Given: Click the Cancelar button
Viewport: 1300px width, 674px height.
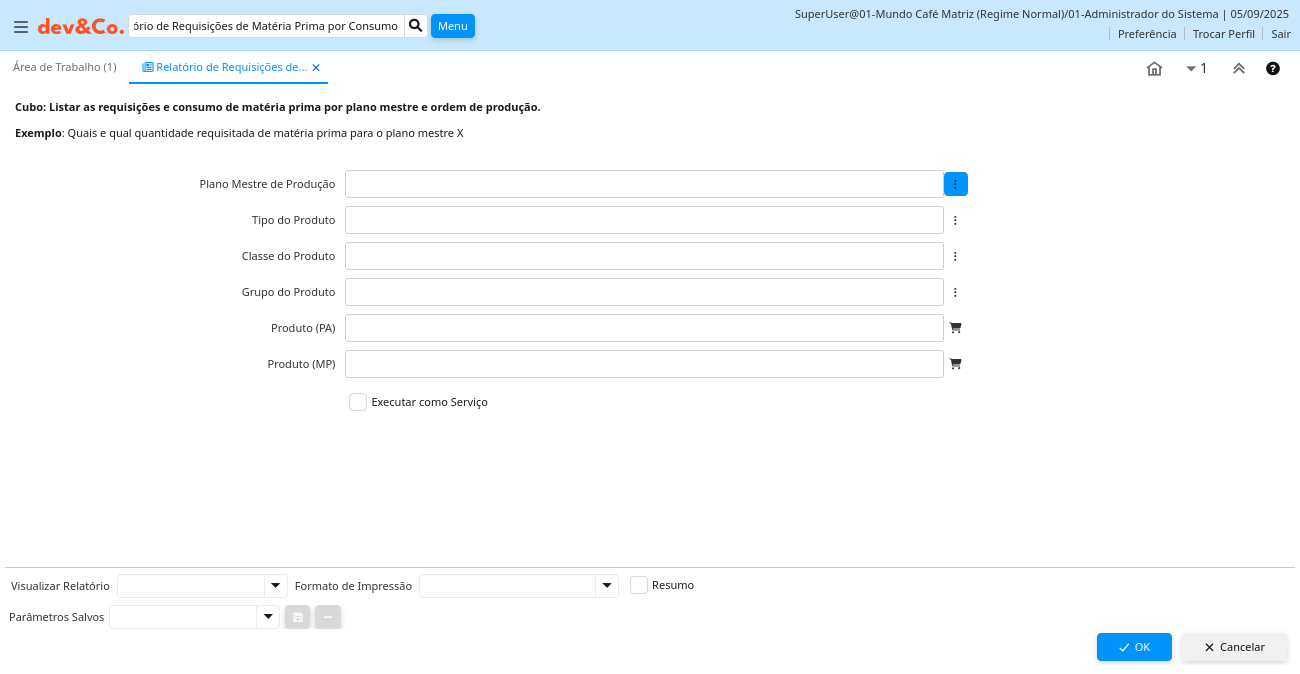Looking at the screenshot, I should coord(1234,647).
